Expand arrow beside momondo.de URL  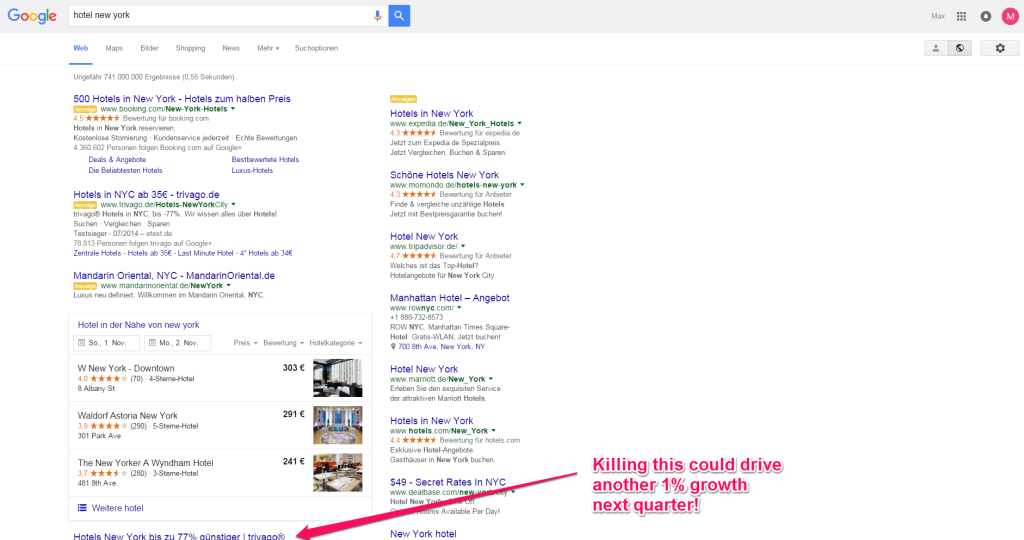tap(522, 185)
